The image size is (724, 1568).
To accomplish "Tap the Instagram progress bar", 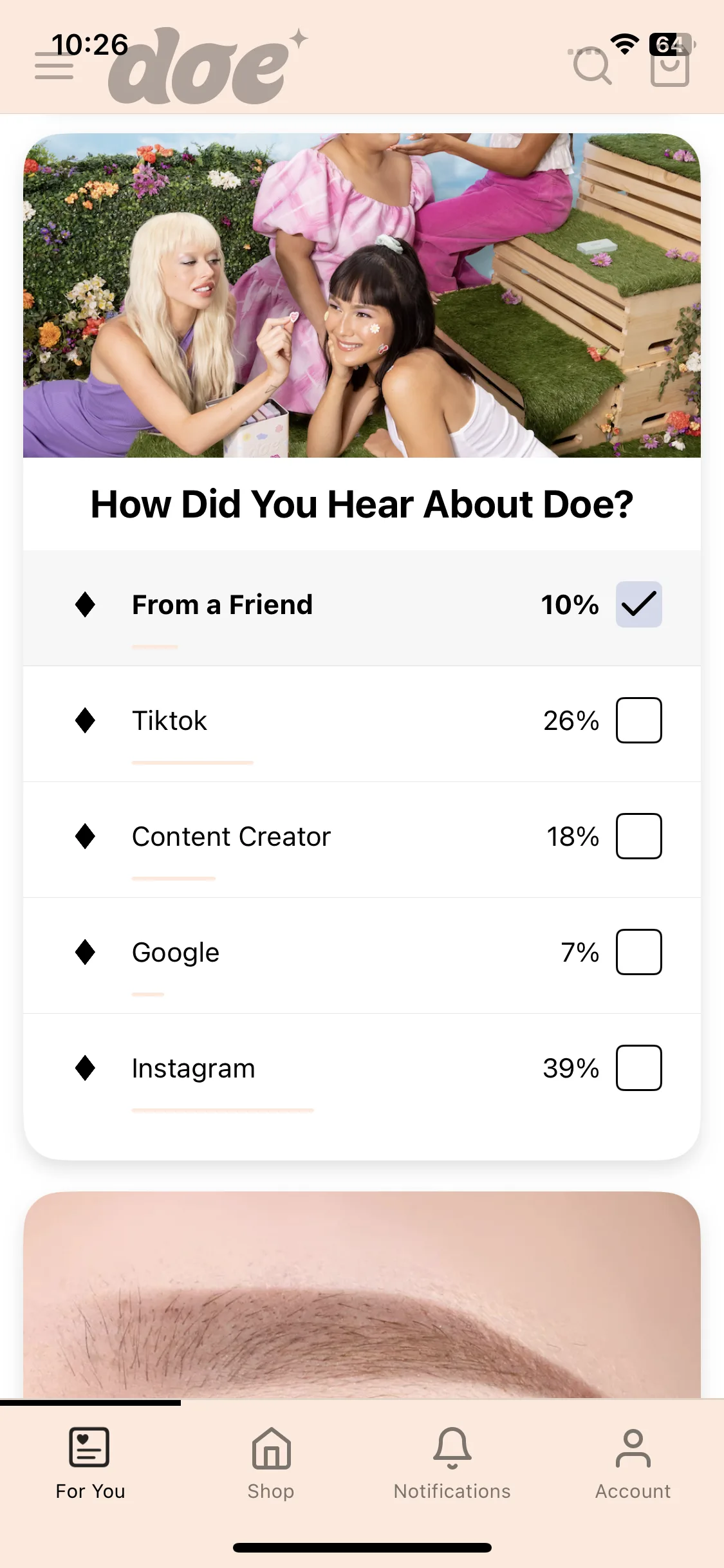I will (x=223, y=1110).
